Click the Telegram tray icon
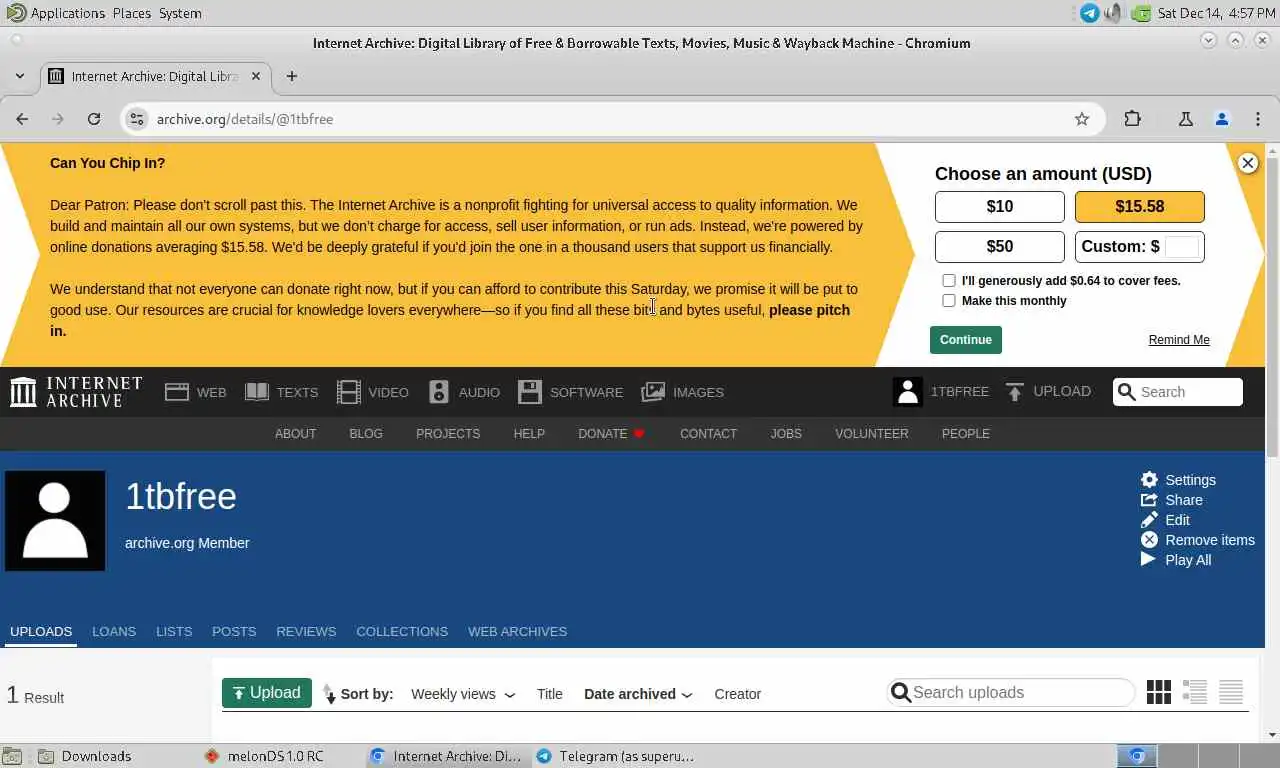1280x768 pixels. pyautogui.click(x=1090, y=13)
